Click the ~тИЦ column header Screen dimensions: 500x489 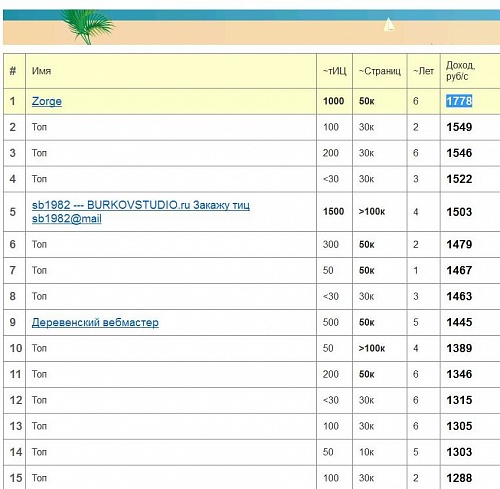pos(334,71)
